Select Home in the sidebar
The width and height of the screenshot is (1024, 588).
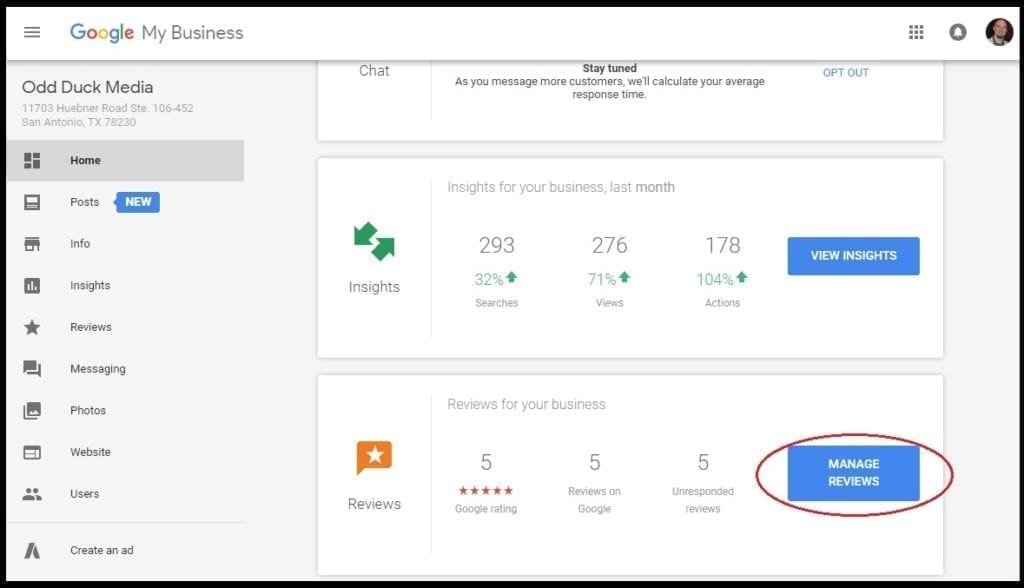86,160
